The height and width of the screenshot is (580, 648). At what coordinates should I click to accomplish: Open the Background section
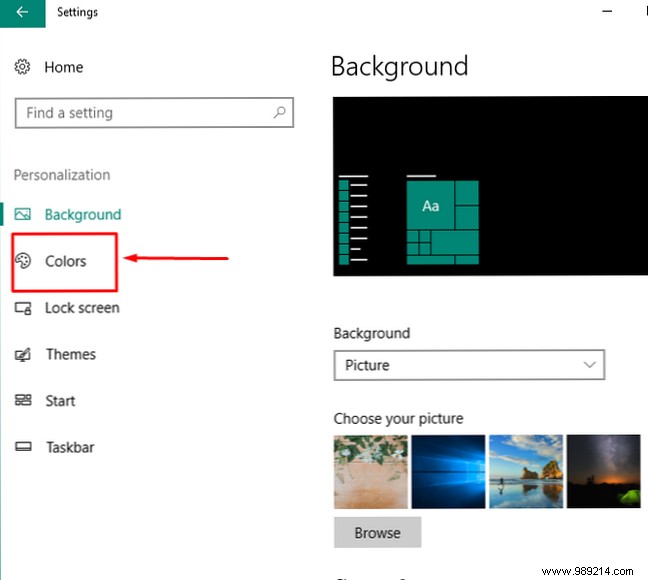coord(83,215)
